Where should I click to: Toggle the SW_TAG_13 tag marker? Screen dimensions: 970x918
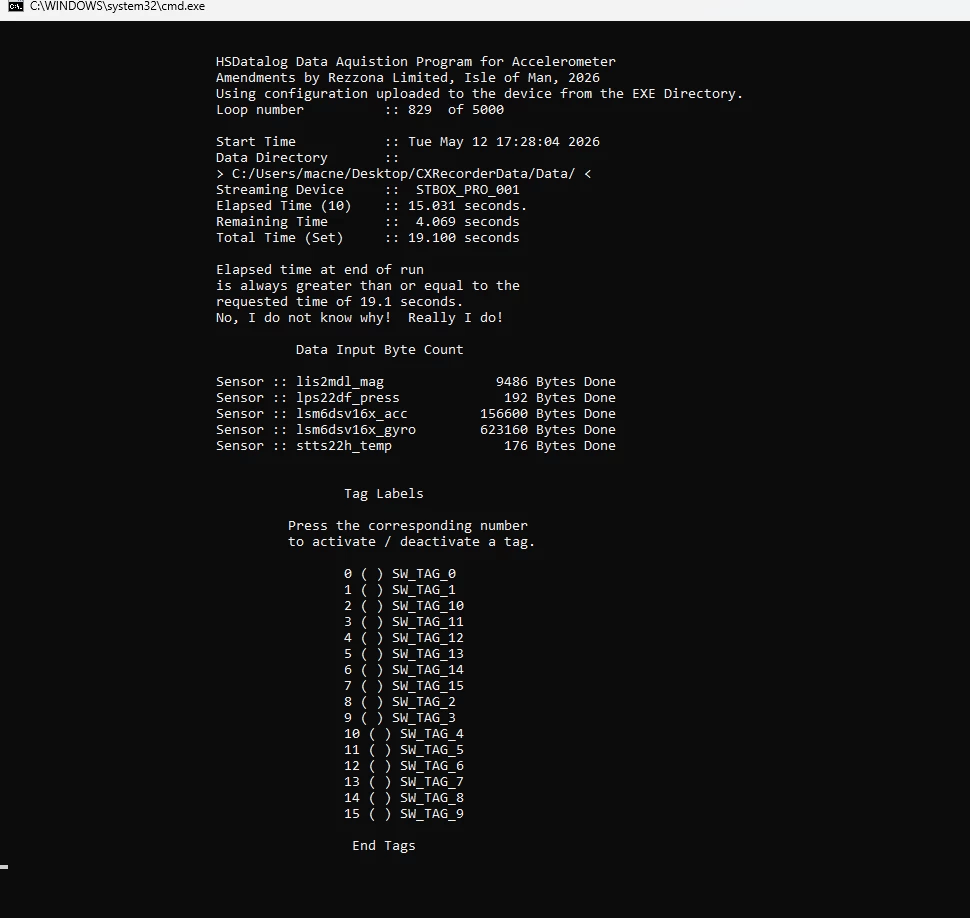[x=372, y=654]
